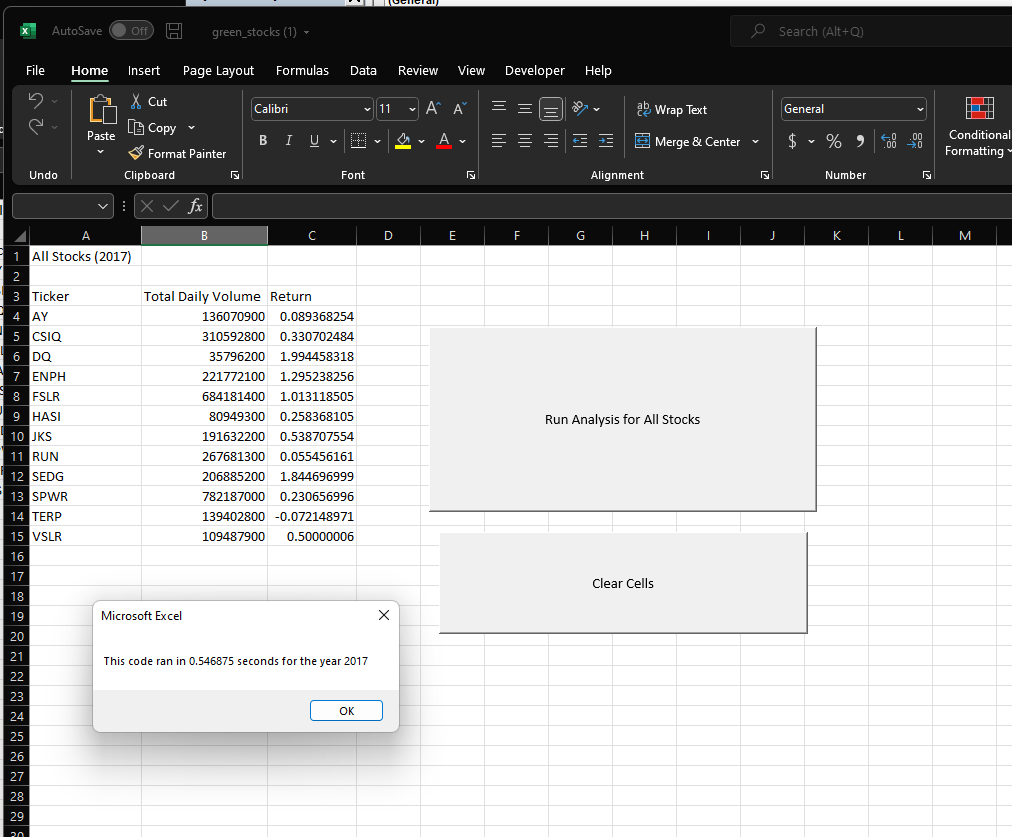
Task: Click the Cut scissors command
Action: coord(149,101)
